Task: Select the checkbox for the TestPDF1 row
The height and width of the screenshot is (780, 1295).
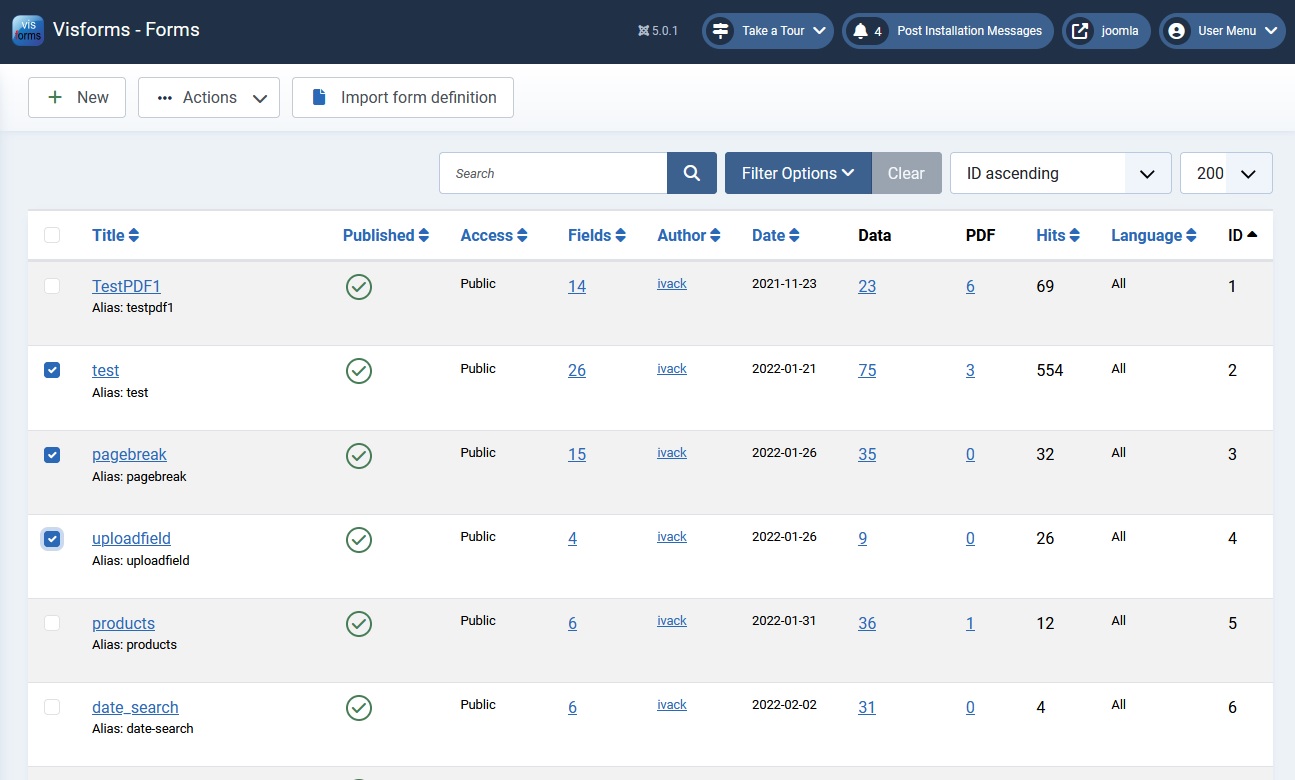Action: click(52, 286)
